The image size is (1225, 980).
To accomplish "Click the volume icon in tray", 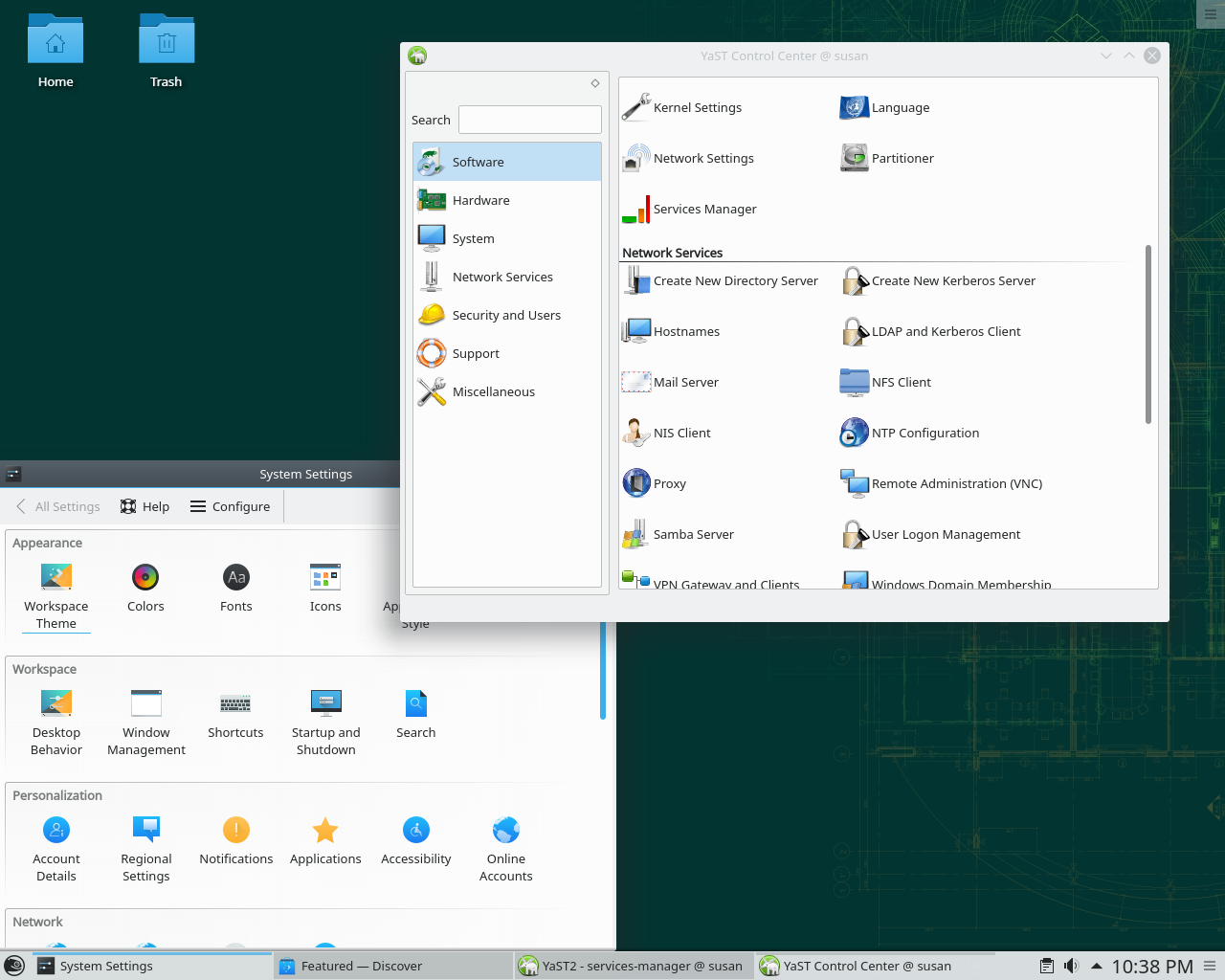I will (x=1071, y=966).
